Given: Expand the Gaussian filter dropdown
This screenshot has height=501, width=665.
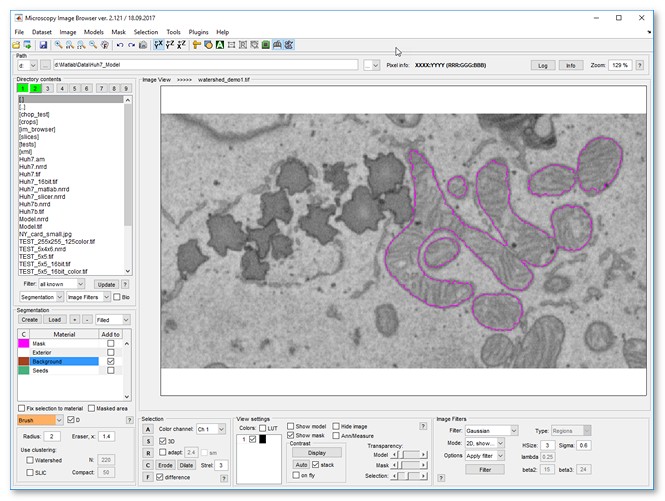Looking at the screenshot, I should point(491,430).
